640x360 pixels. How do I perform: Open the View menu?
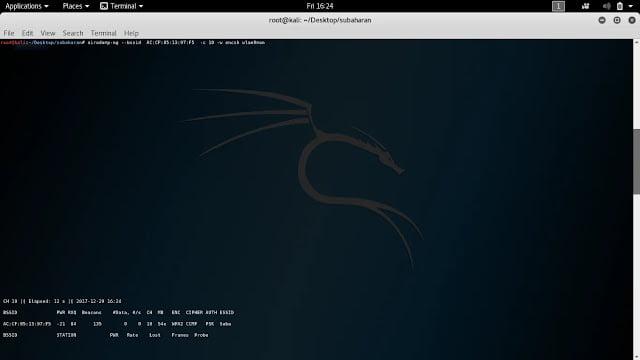pos(48,33)
